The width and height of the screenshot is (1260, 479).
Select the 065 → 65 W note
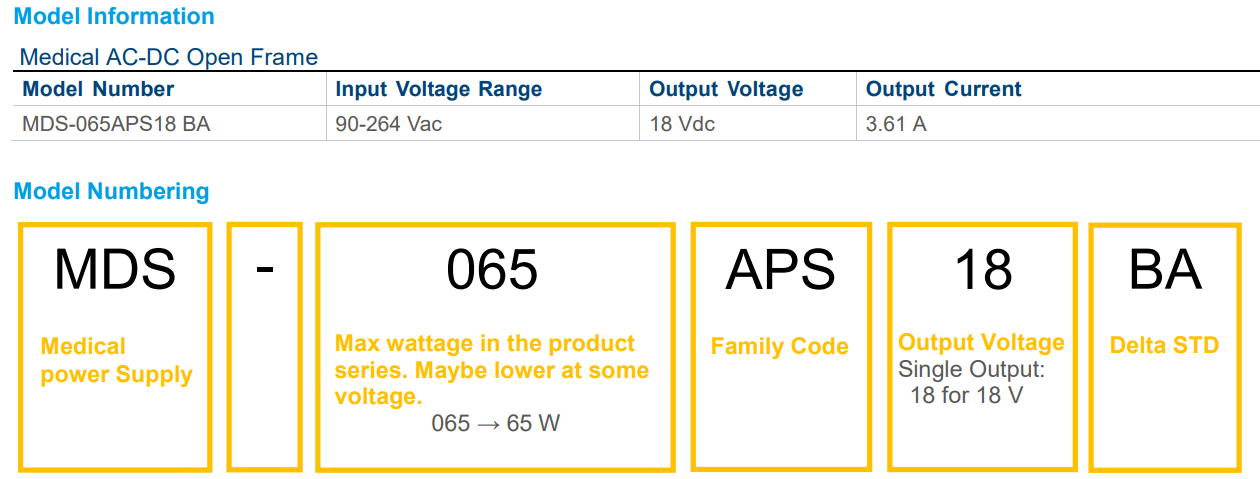(495, 423)
